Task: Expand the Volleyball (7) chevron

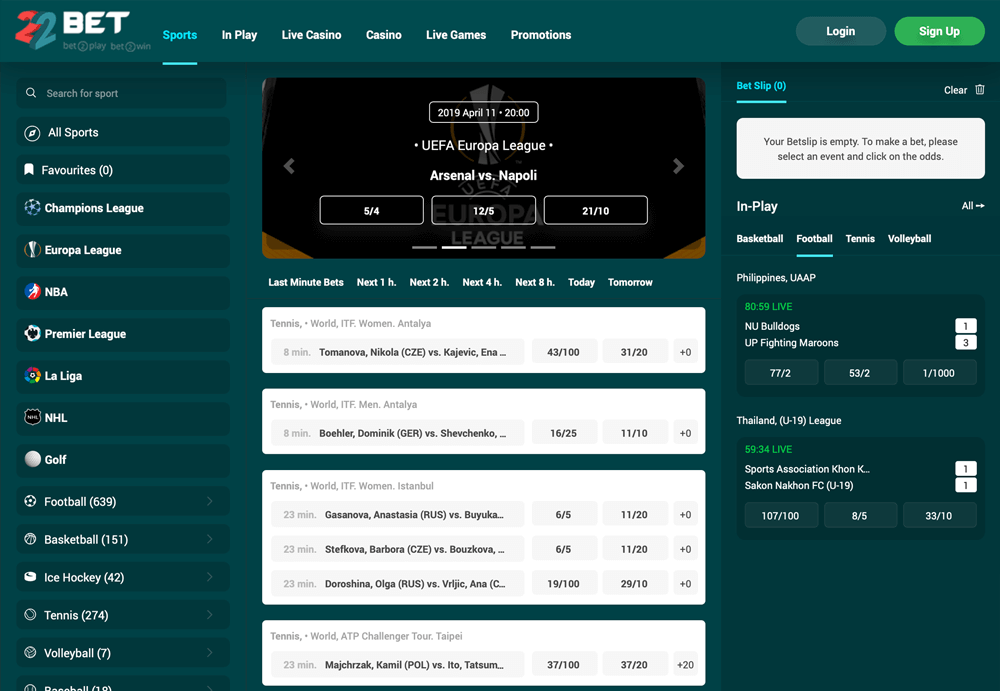Action: click(210, 653)
